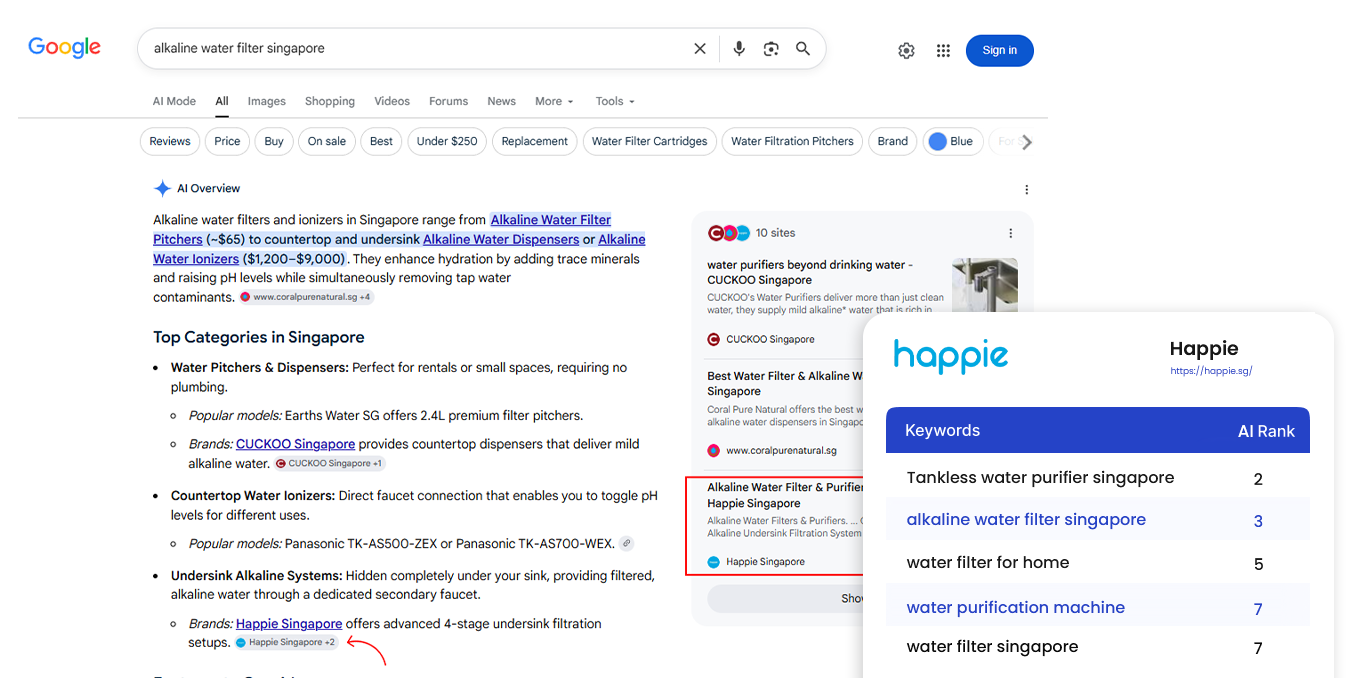Click coralpurenatural.sg favicon in source card
Screen dimensions: 1352x678
tap(714, 451)
